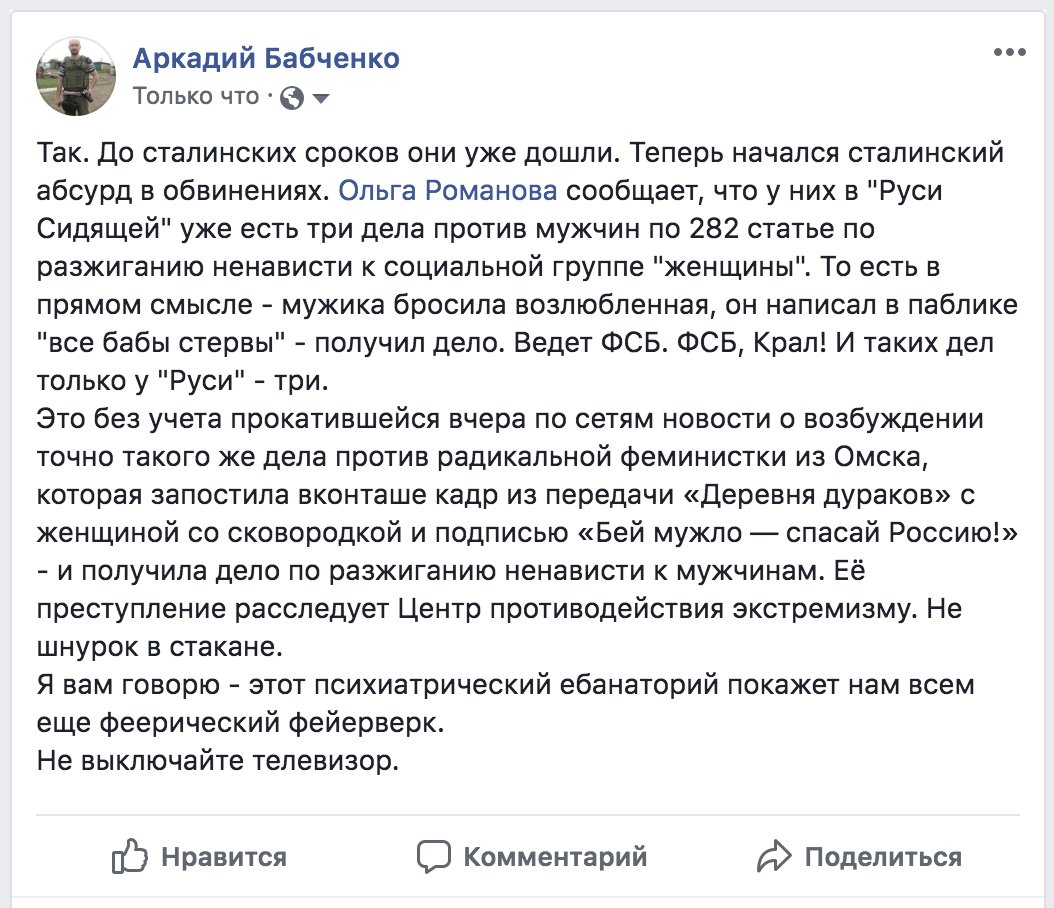Image resolution: width=1054 pixels, height=908 pixels.
Task: Click the opening line about сталинских сроков
Action: pos(326,153)
